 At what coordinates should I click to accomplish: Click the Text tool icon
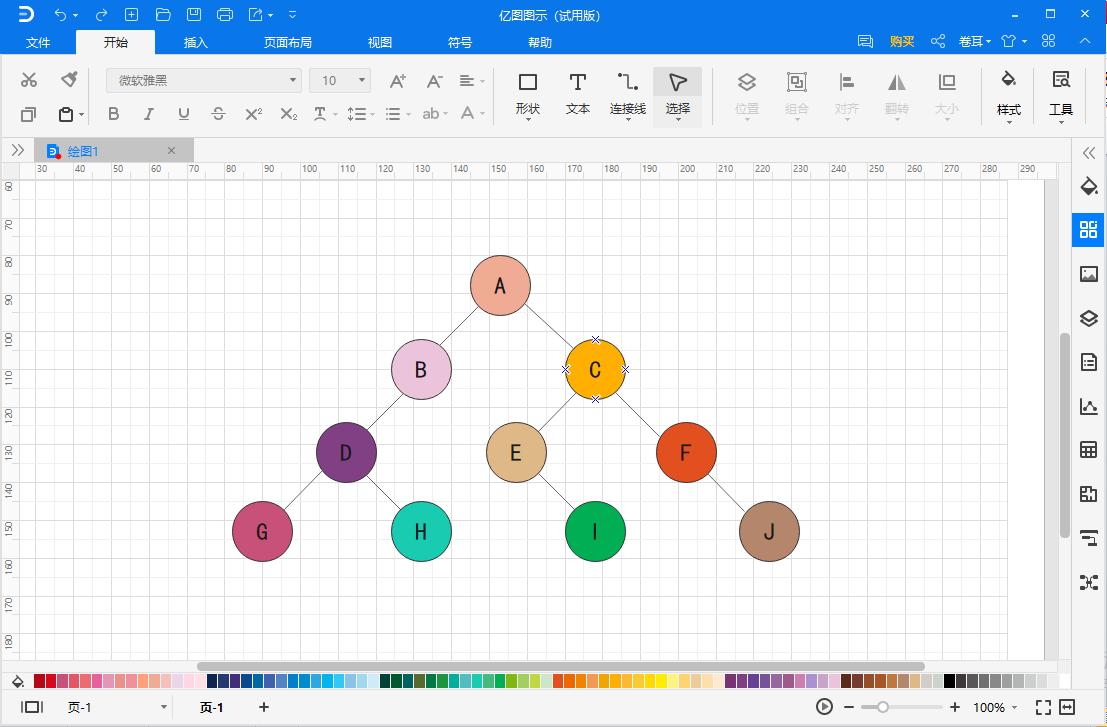point(577,92)
